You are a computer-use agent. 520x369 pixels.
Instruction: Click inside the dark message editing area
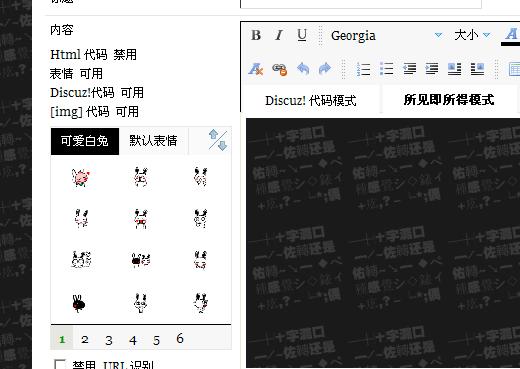click(383, 243)
